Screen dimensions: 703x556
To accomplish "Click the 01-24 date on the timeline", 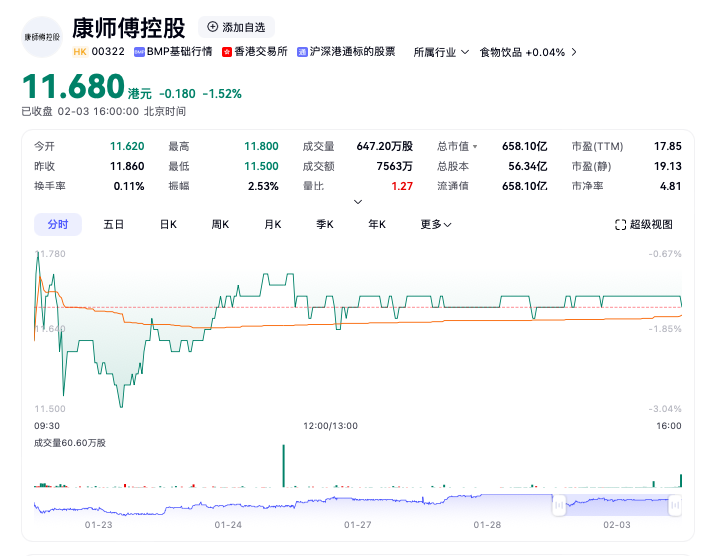I will point(228,525).
